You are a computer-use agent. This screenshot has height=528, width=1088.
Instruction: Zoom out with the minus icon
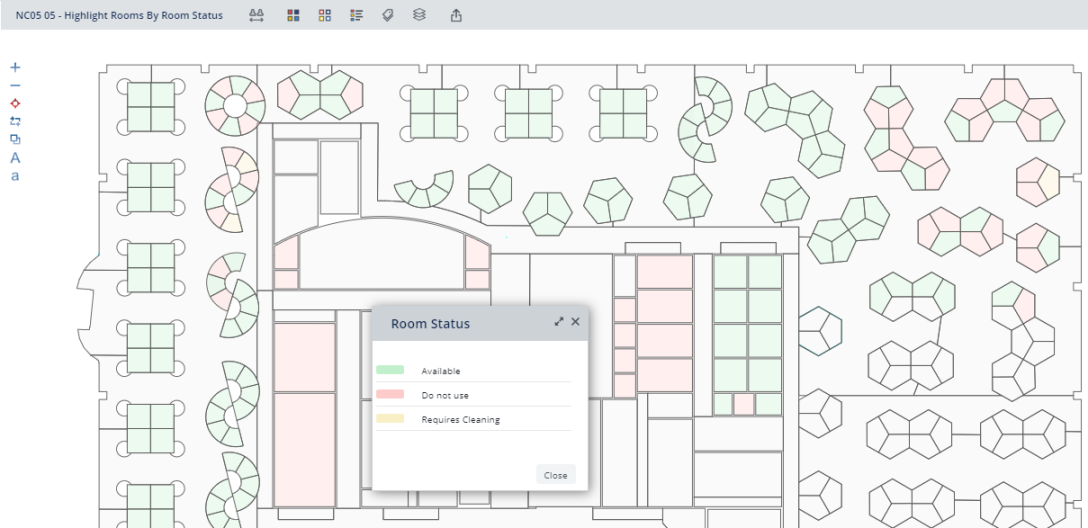pyautogui.click(x=15, y=85)
